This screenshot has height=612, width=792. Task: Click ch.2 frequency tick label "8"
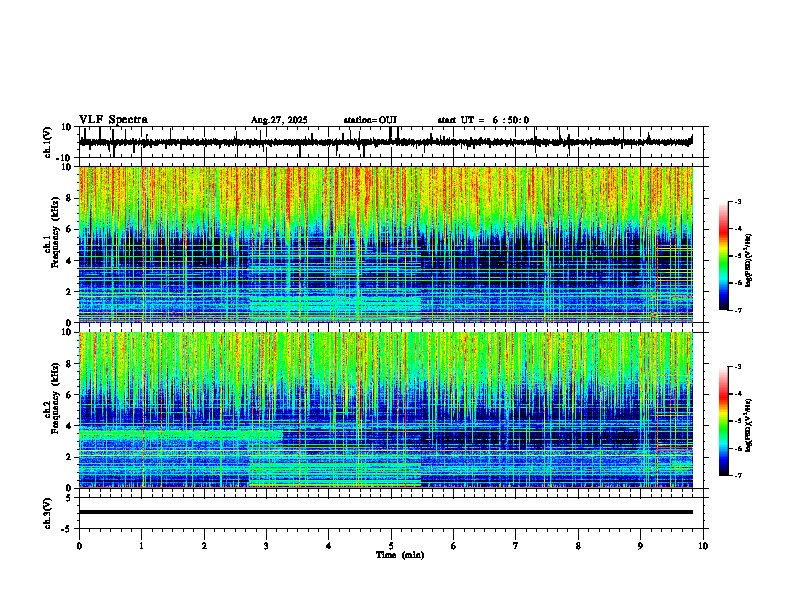70,364
